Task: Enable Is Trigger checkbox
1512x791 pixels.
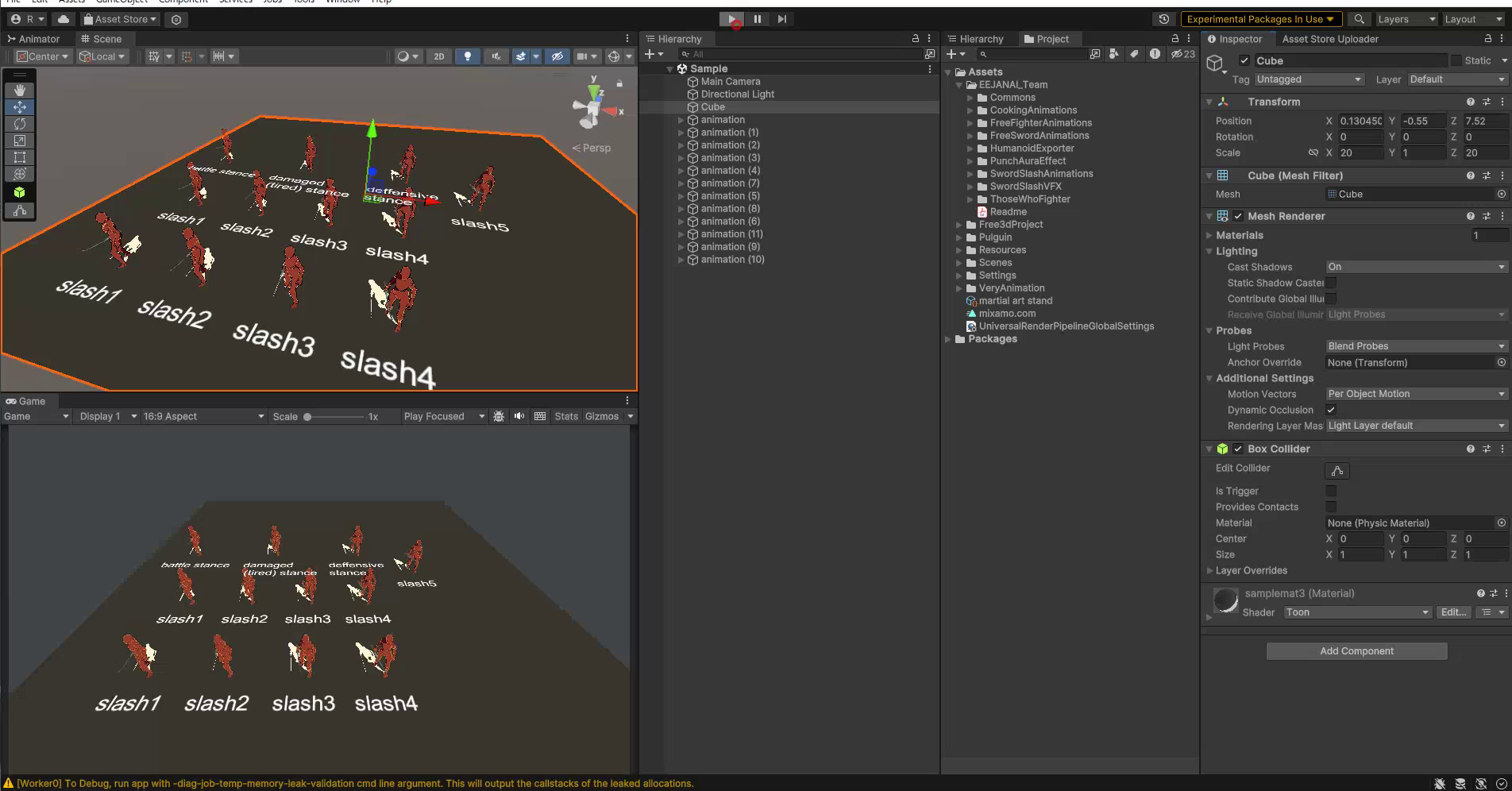Action: (1331, 491)
